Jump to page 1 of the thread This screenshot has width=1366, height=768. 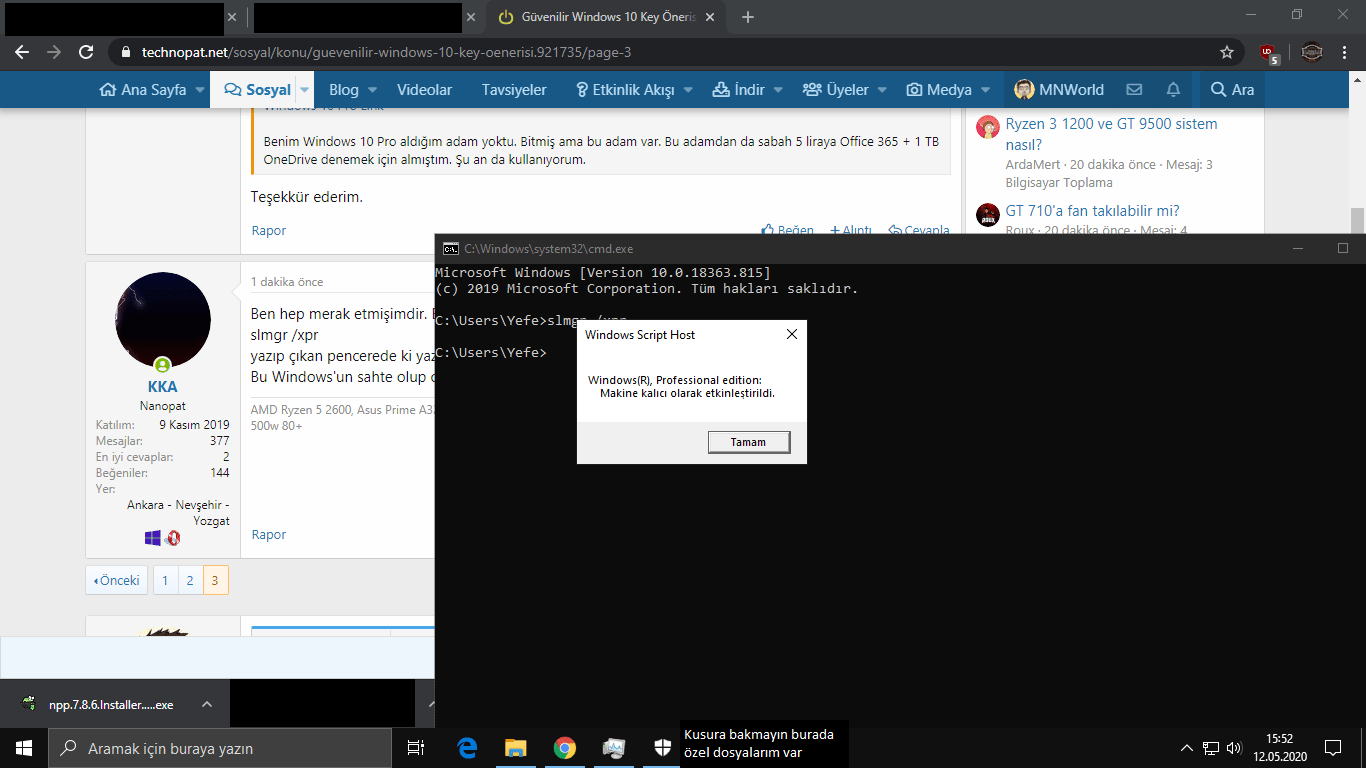pyautogui.click(x=166, y=580)
